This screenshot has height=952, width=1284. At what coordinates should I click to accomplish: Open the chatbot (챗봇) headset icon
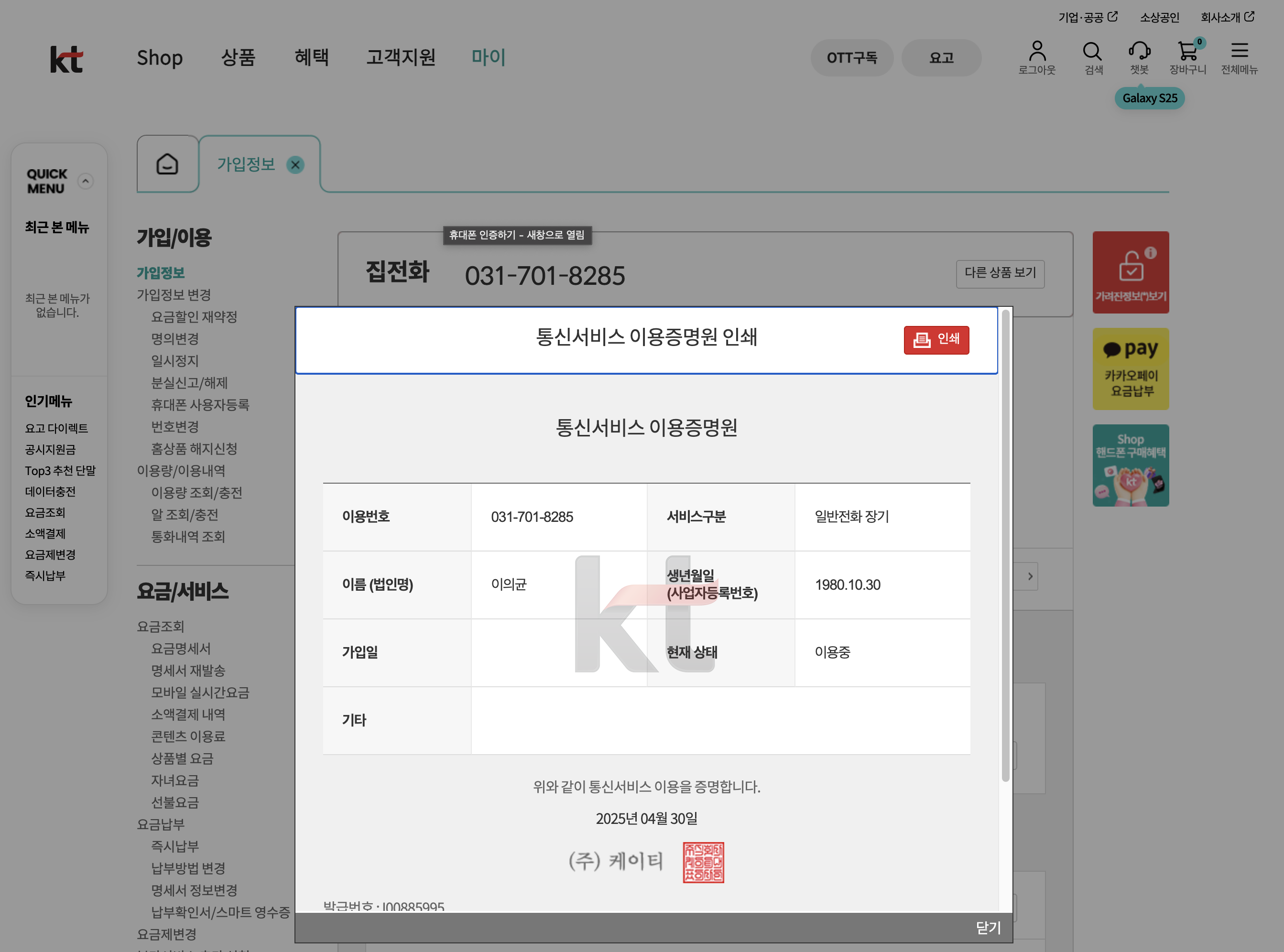click(x=1139, y=58)
